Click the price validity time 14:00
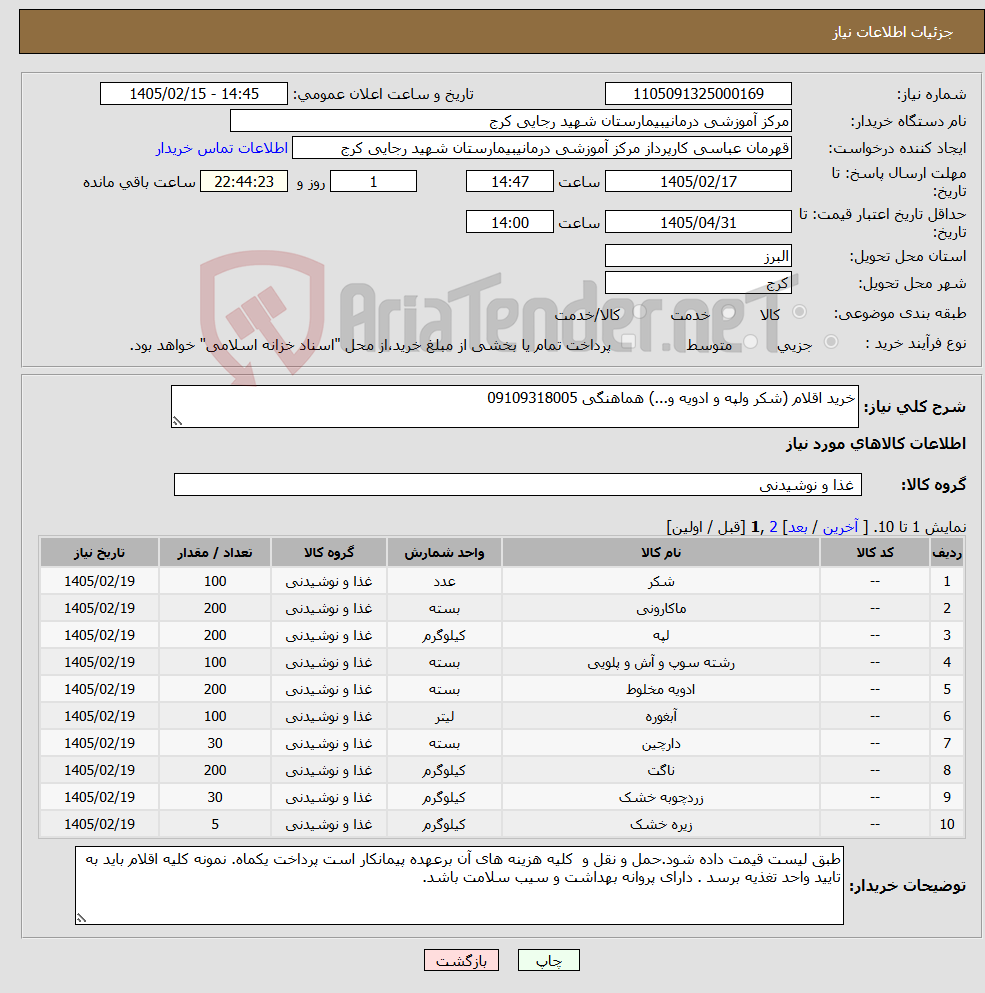The height and width of the screenshot is (993, 985). pyautogui.click(x=510, y=222)
